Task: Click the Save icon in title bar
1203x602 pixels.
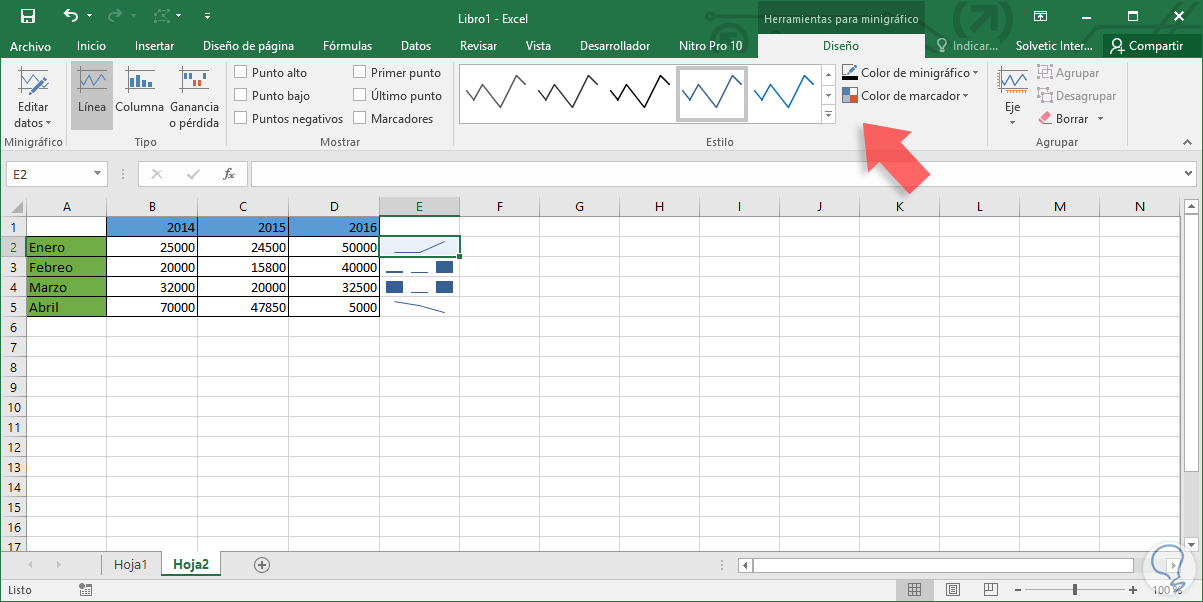Action: click(x=28, y=16)
